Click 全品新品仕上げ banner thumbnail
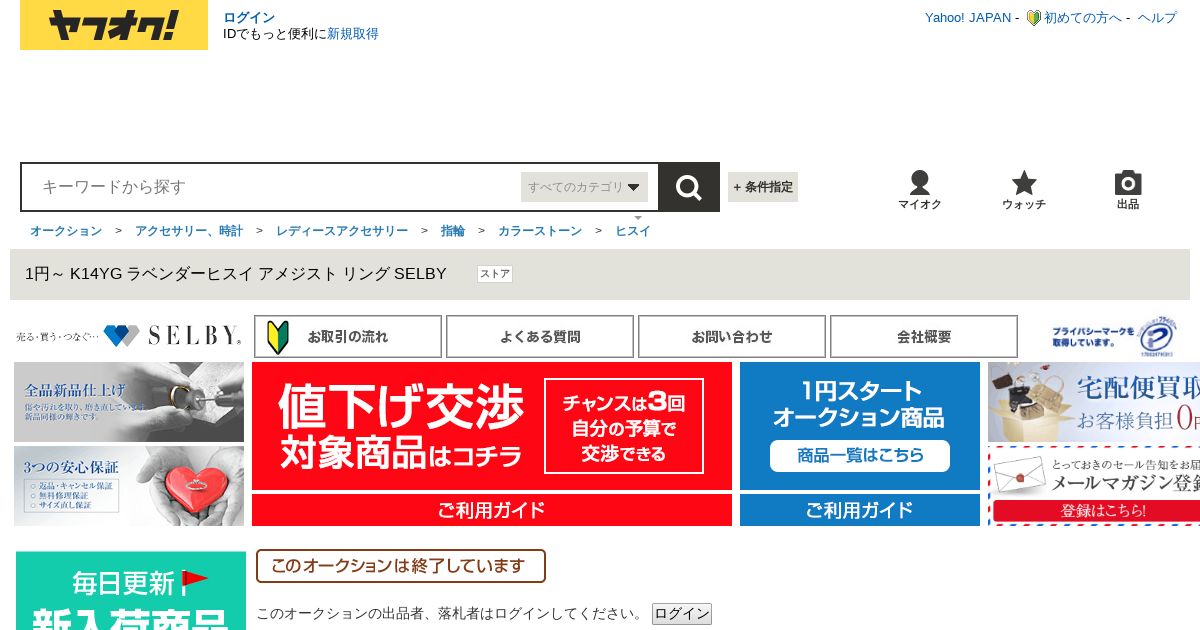 coord(129,402)
